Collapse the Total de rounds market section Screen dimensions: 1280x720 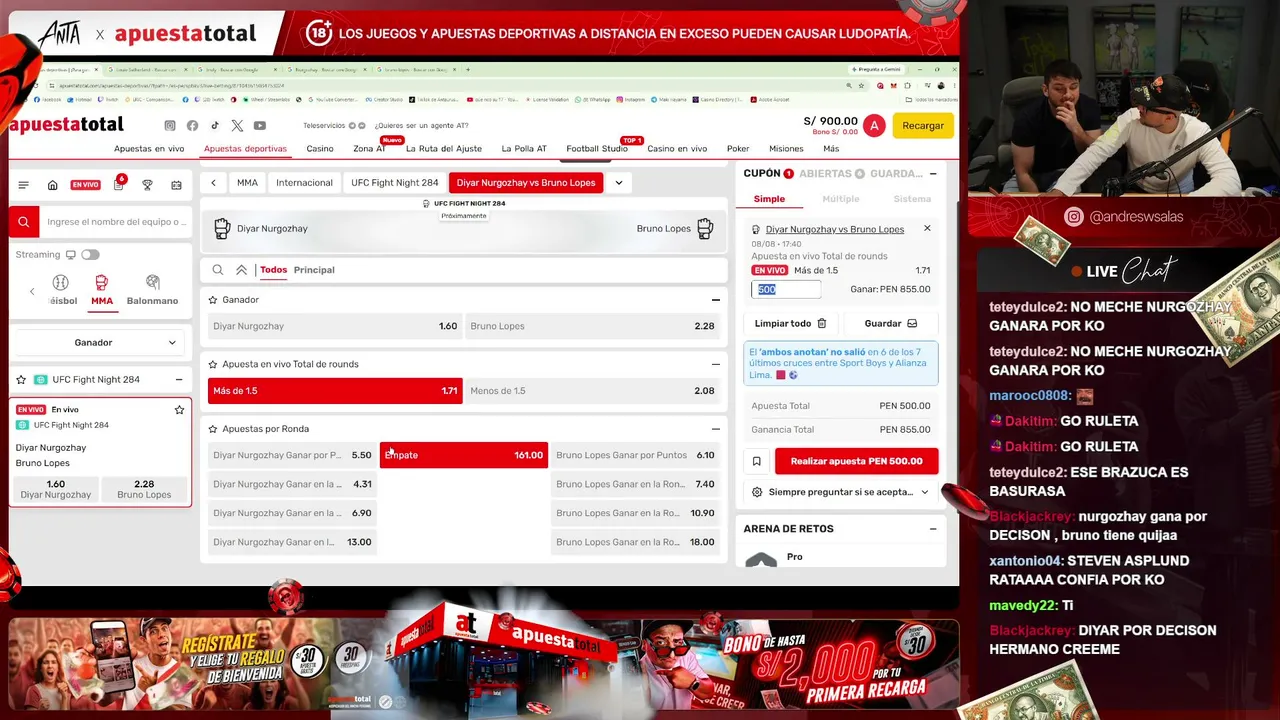pyautogui.click(x=715, y=364)
